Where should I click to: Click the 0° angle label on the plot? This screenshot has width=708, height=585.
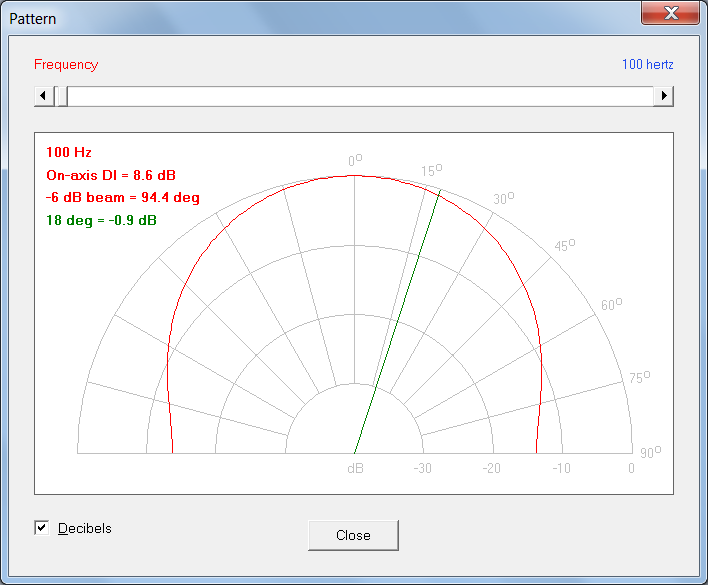pos(355,160)
